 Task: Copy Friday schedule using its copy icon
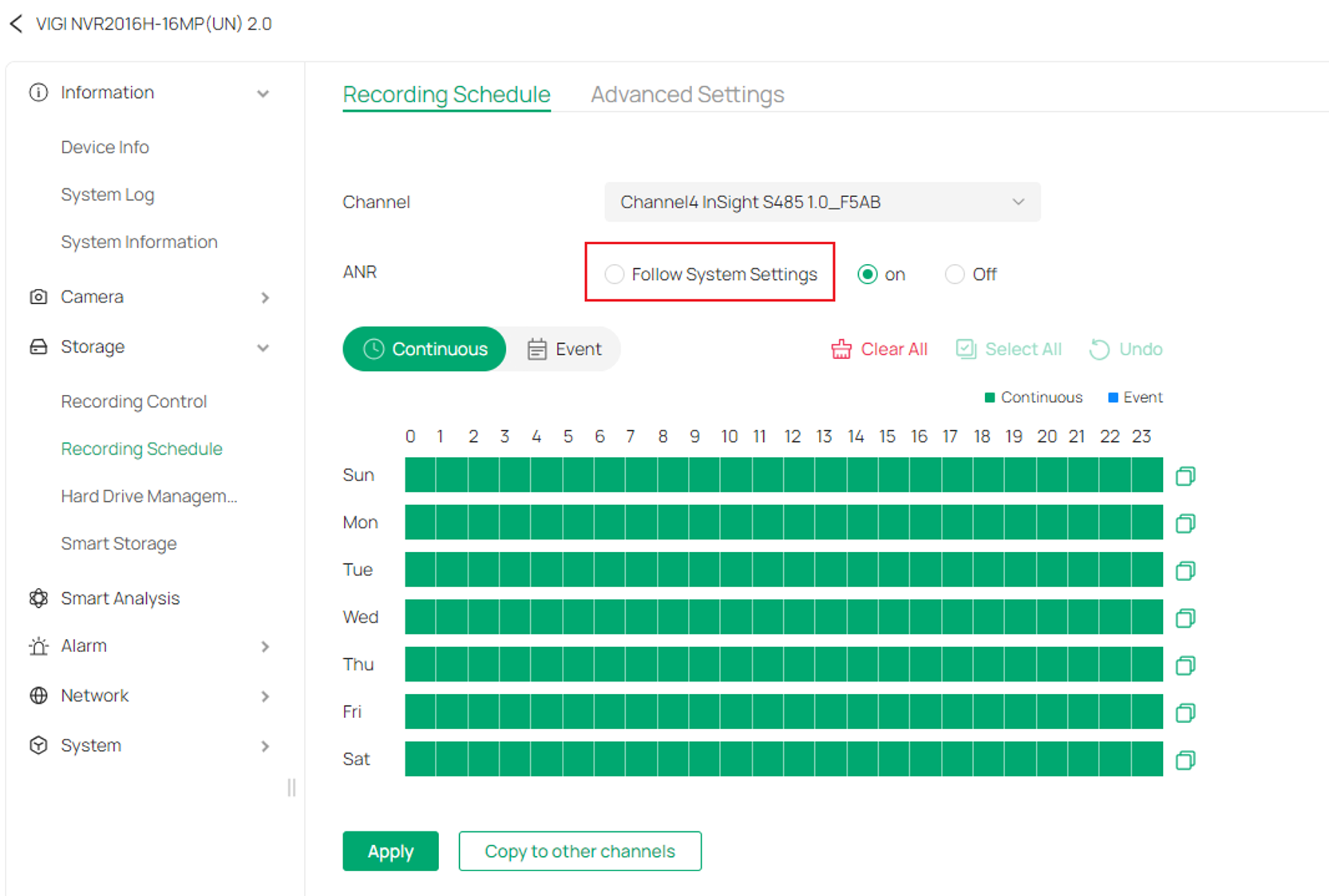(x=1185, y=712)
